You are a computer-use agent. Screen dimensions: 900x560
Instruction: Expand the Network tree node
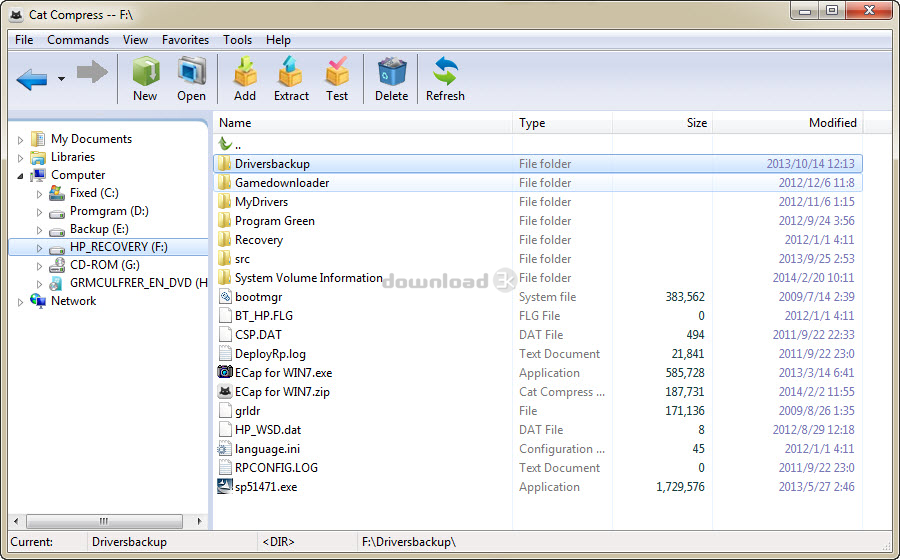point(20,302)
